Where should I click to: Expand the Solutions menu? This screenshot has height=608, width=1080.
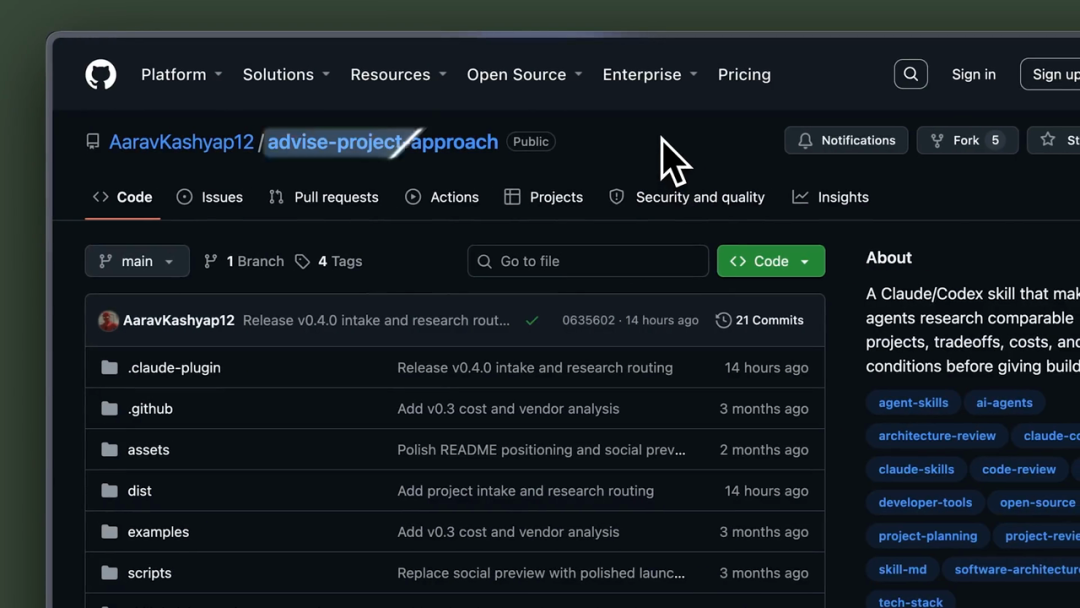pyautogui.click(x=286, y=74)
